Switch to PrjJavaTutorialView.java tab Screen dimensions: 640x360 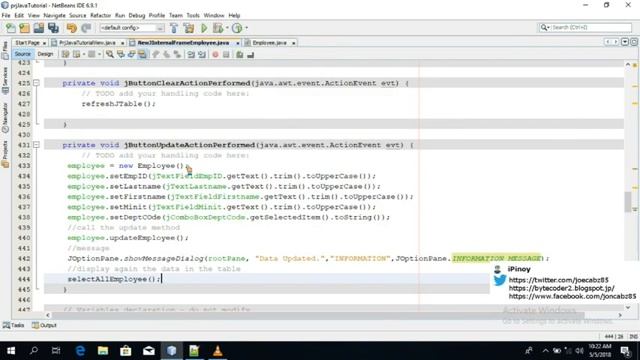click(87, 43)
